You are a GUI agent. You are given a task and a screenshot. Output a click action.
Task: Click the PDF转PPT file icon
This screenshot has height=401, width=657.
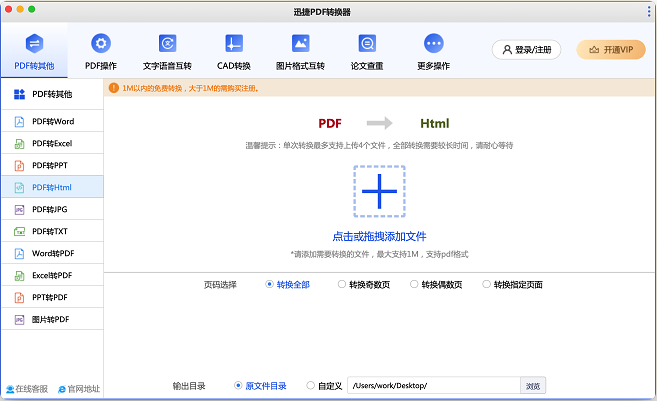coord(19,166)
